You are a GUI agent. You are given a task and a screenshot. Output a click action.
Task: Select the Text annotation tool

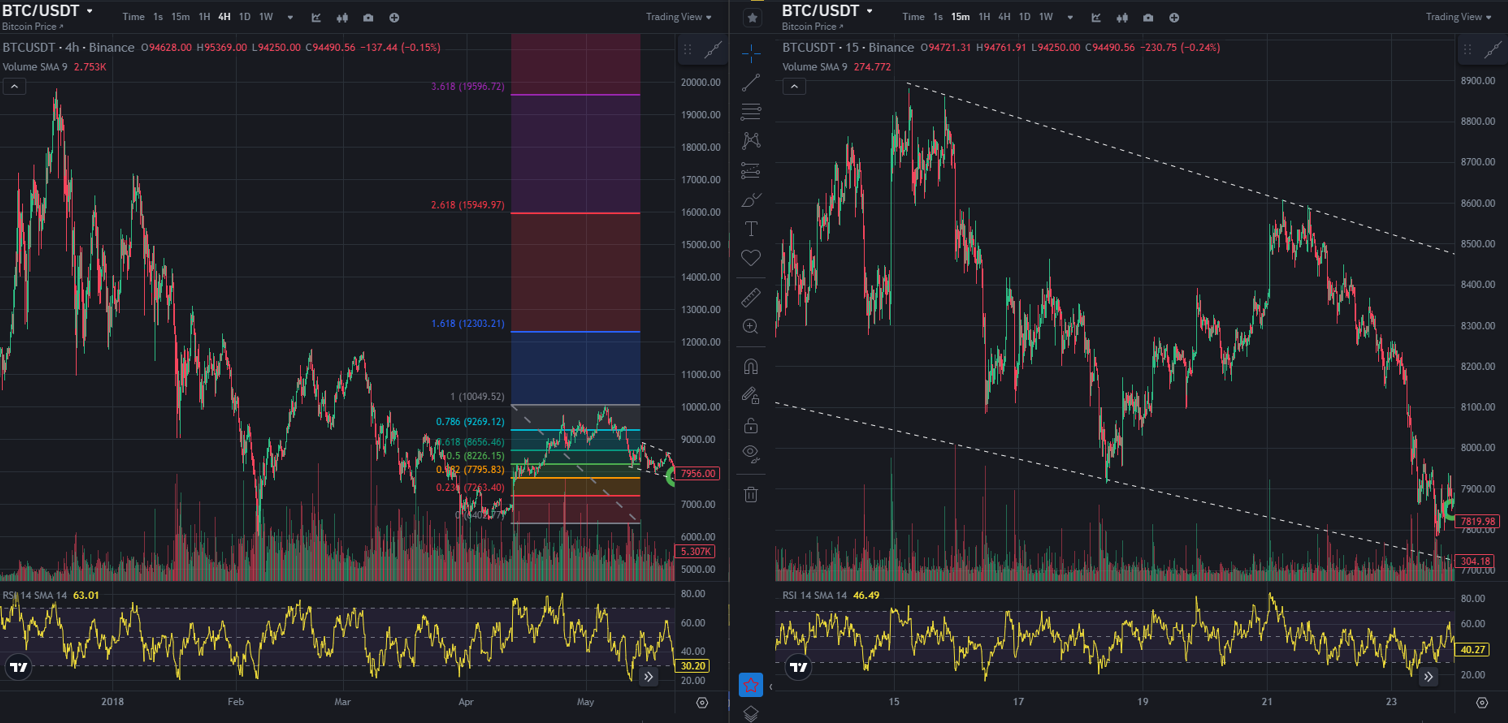[751, 229]
